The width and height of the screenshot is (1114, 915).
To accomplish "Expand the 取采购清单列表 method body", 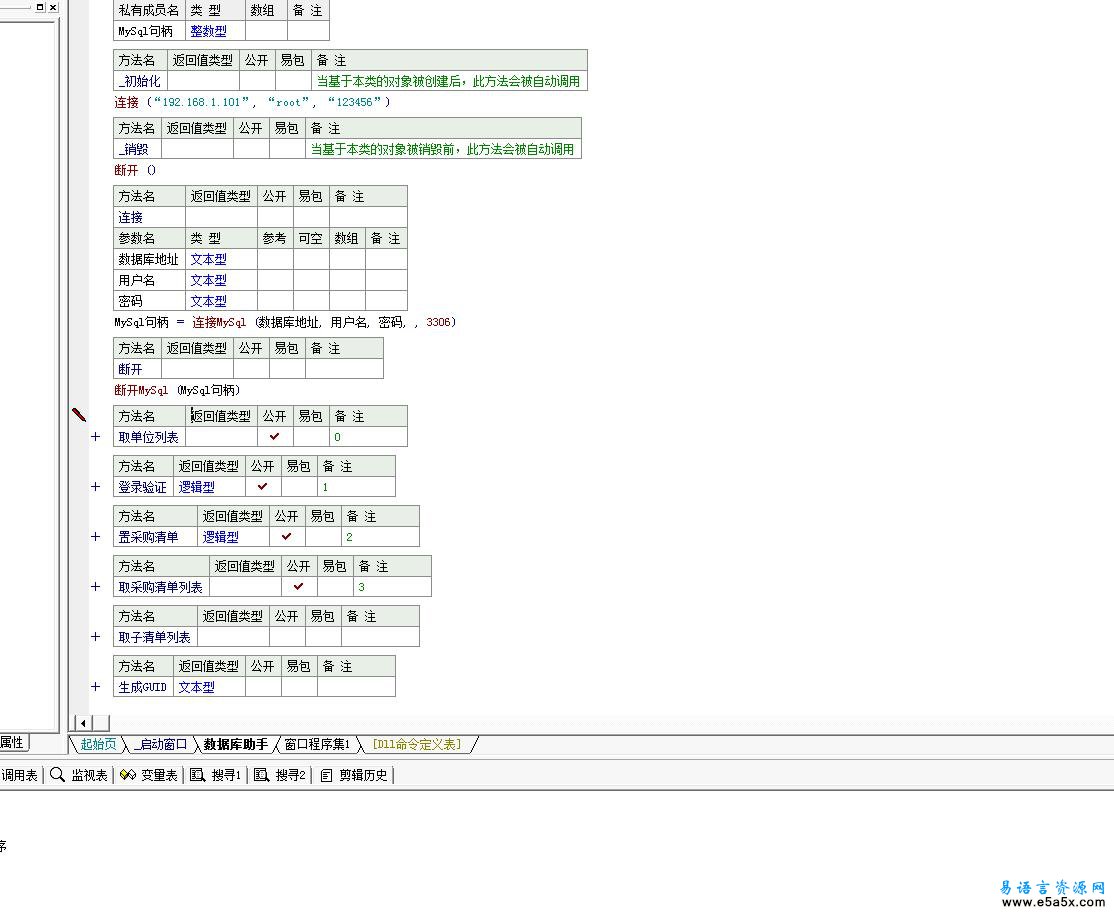I will coord(95,587).
